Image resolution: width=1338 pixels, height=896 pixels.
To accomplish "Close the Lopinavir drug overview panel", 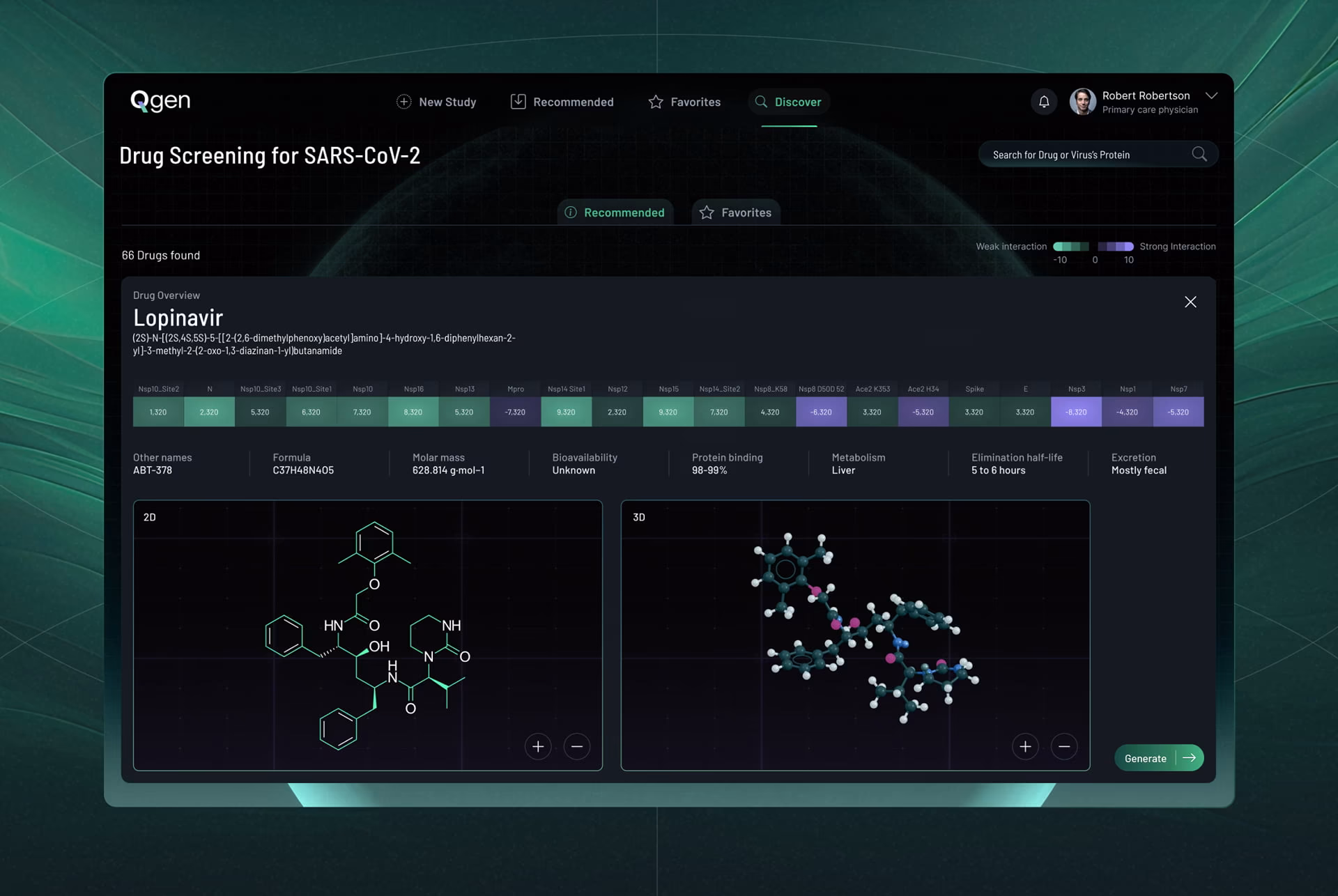I will [x=1190, y=302].
